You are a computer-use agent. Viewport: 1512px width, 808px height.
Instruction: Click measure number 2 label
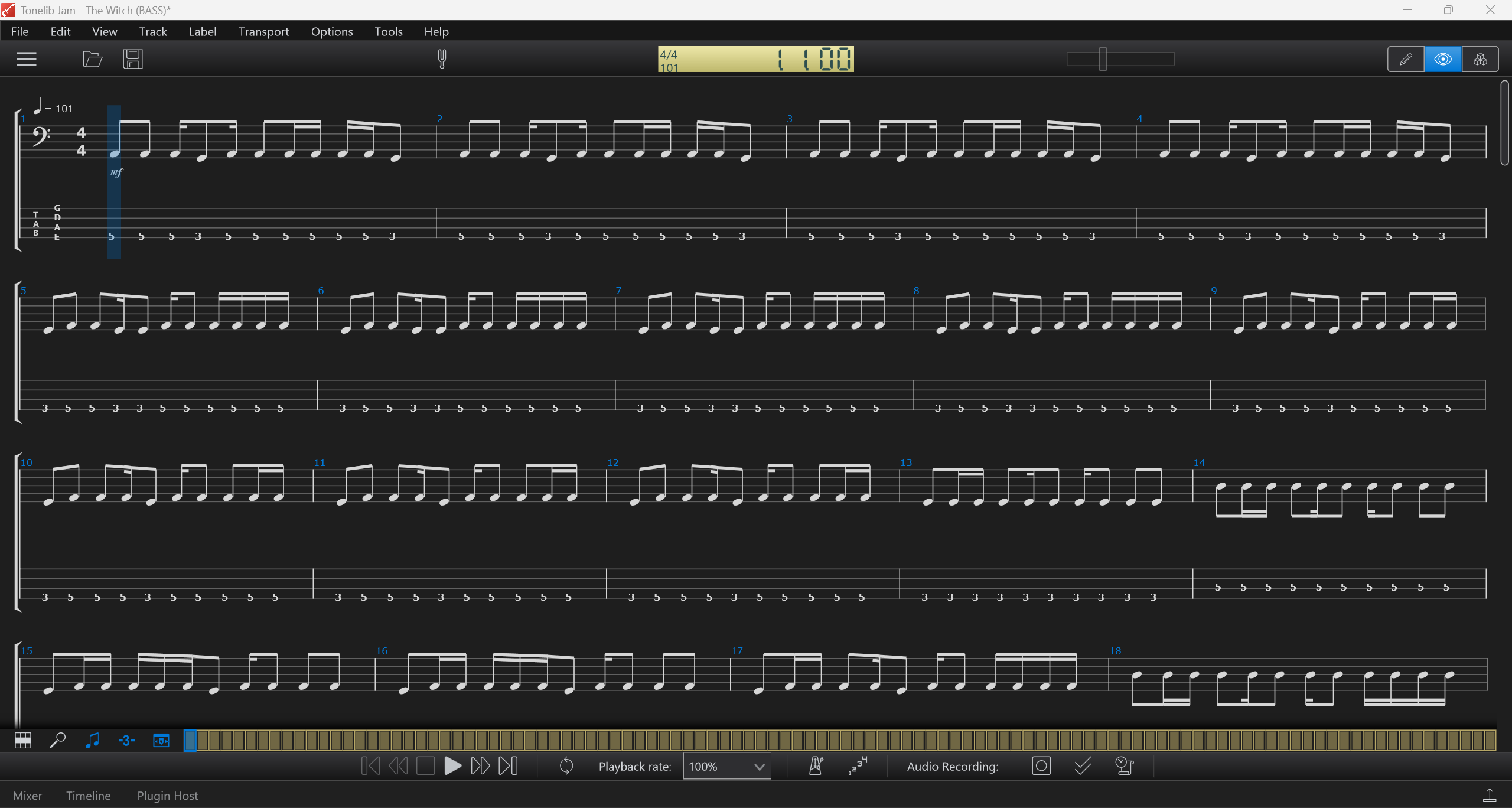[x=439, y=119]
